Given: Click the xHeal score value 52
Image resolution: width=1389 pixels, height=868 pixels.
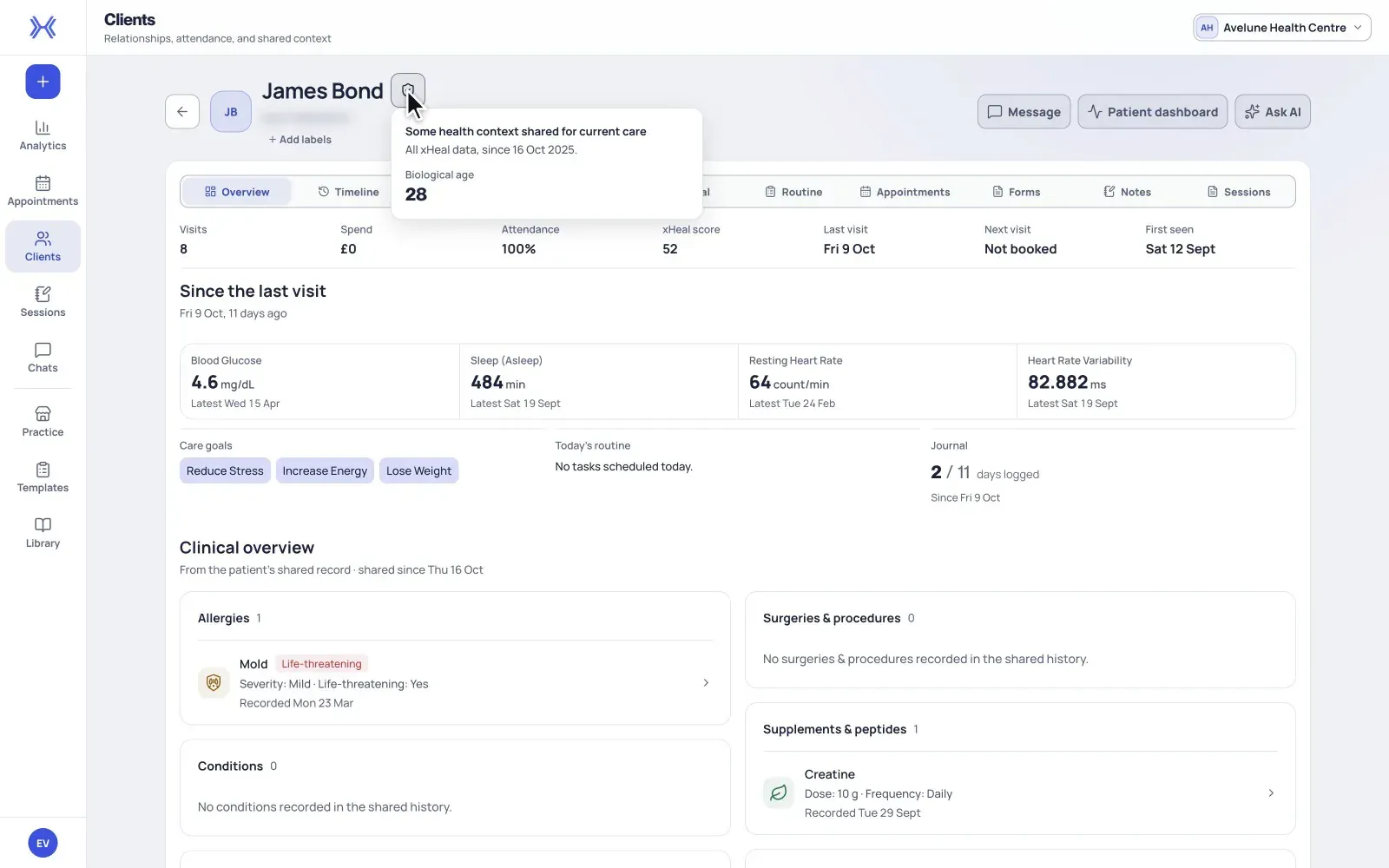Looking at the screenshot, I should (x=670, y=249).
